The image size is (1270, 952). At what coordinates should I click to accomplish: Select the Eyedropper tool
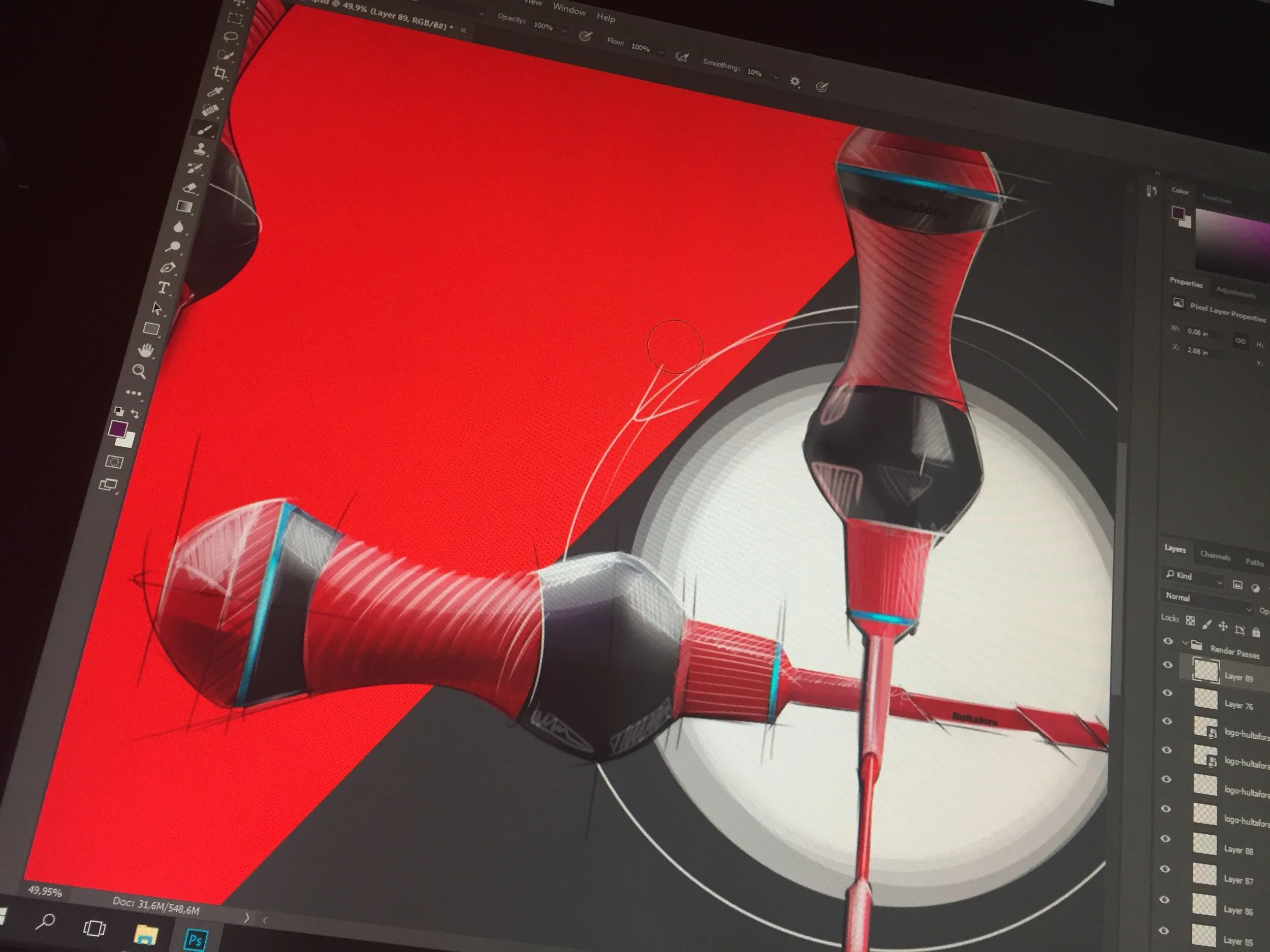click(x=215, y=92)
